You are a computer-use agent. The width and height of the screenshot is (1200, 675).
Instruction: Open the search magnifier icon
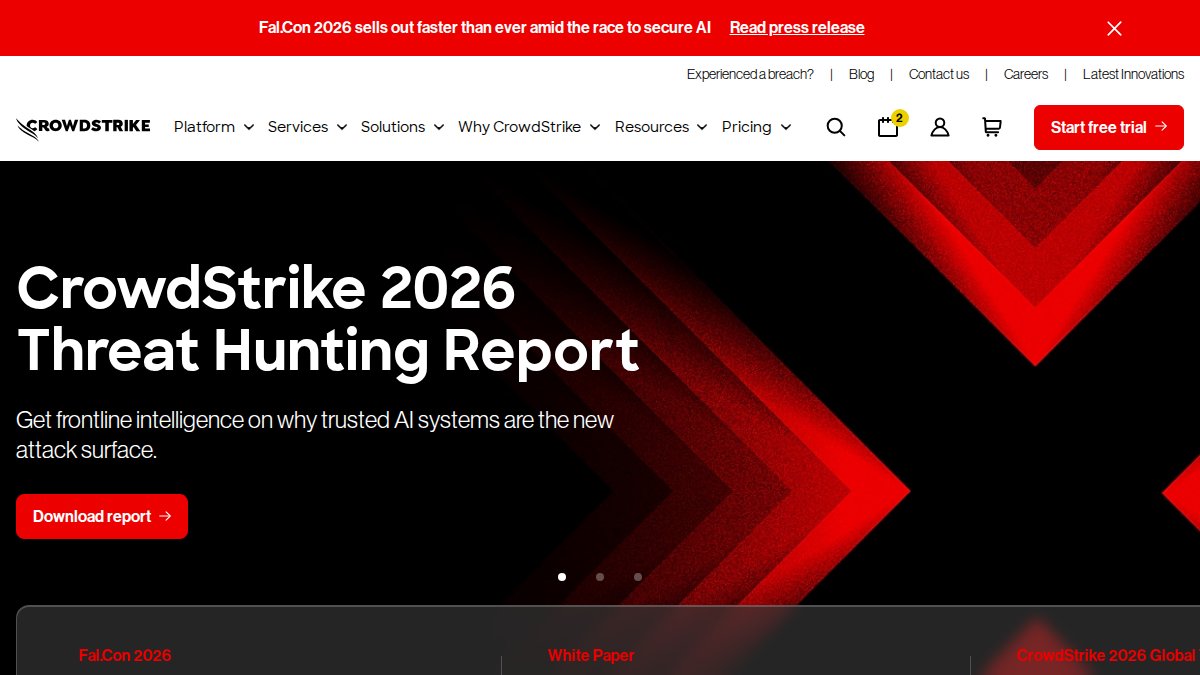tap(836, 127)
